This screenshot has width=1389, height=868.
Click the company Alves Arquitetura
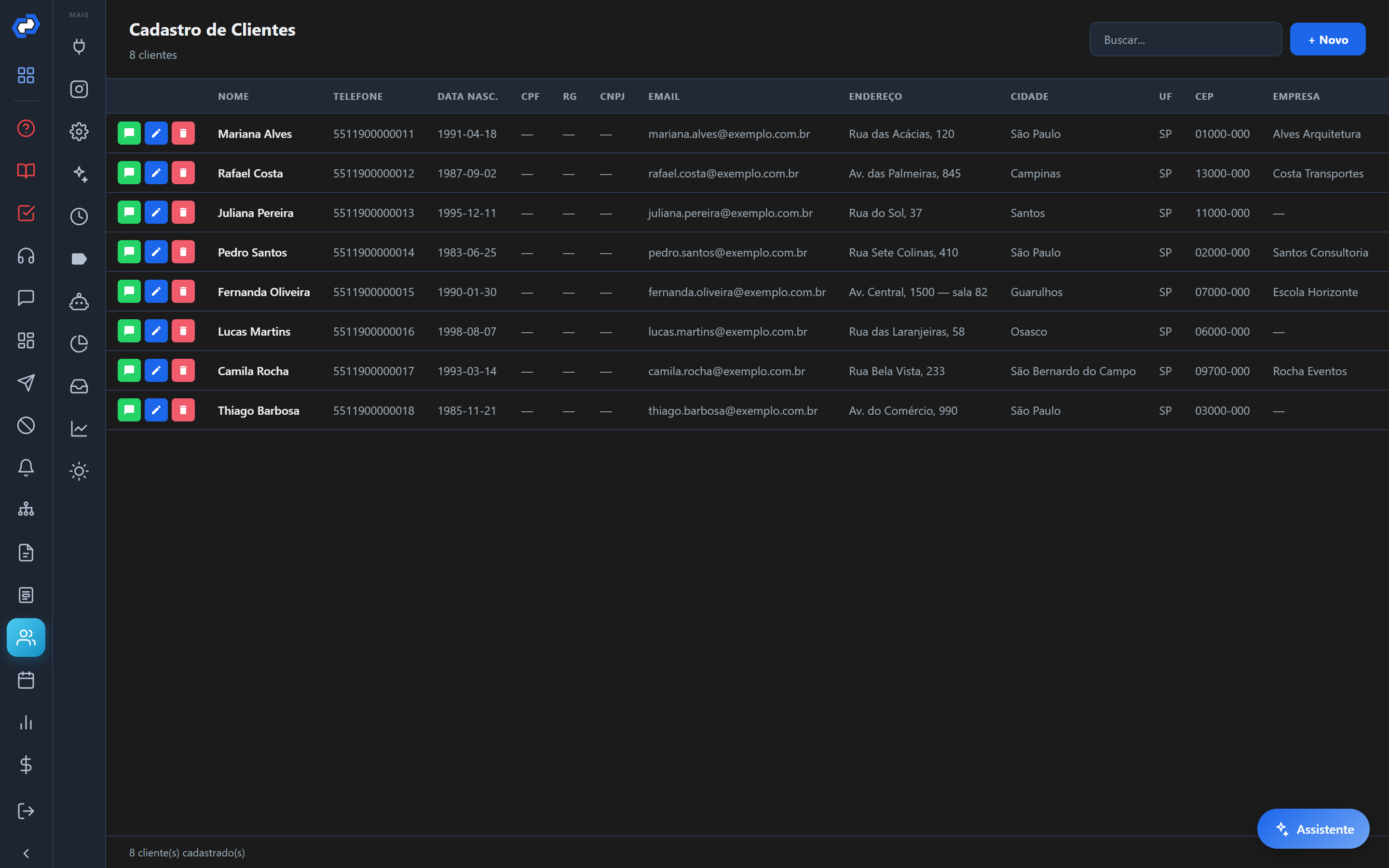pos(1317,134)
